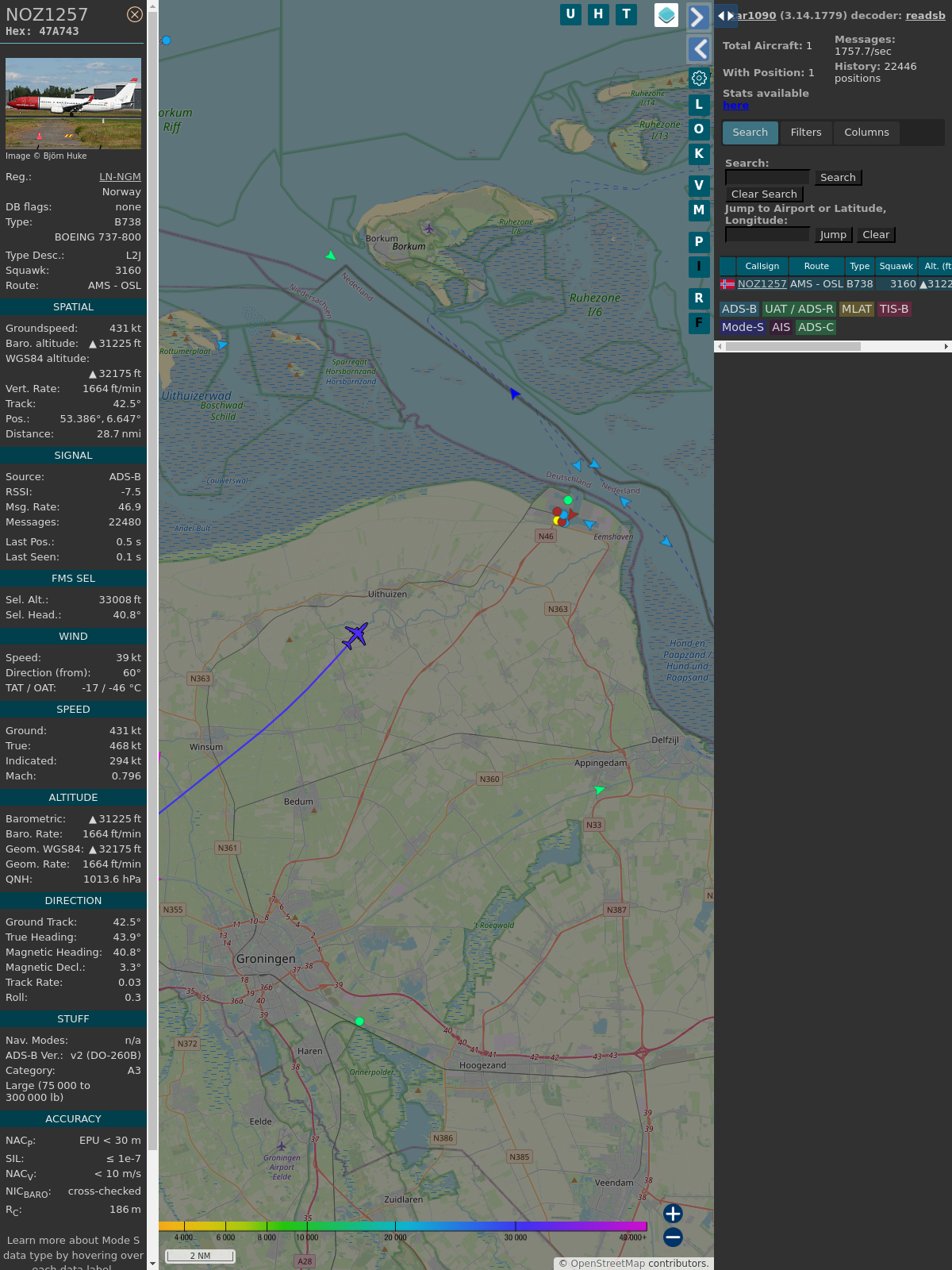Toggle the F map option
This screenshot has height=1270, width=952.
click(x=699, y=323)
